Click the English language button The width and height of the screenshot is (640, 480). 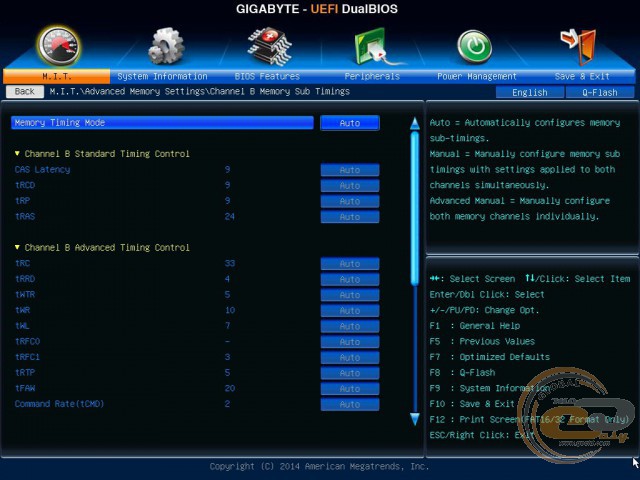(530, 92)
